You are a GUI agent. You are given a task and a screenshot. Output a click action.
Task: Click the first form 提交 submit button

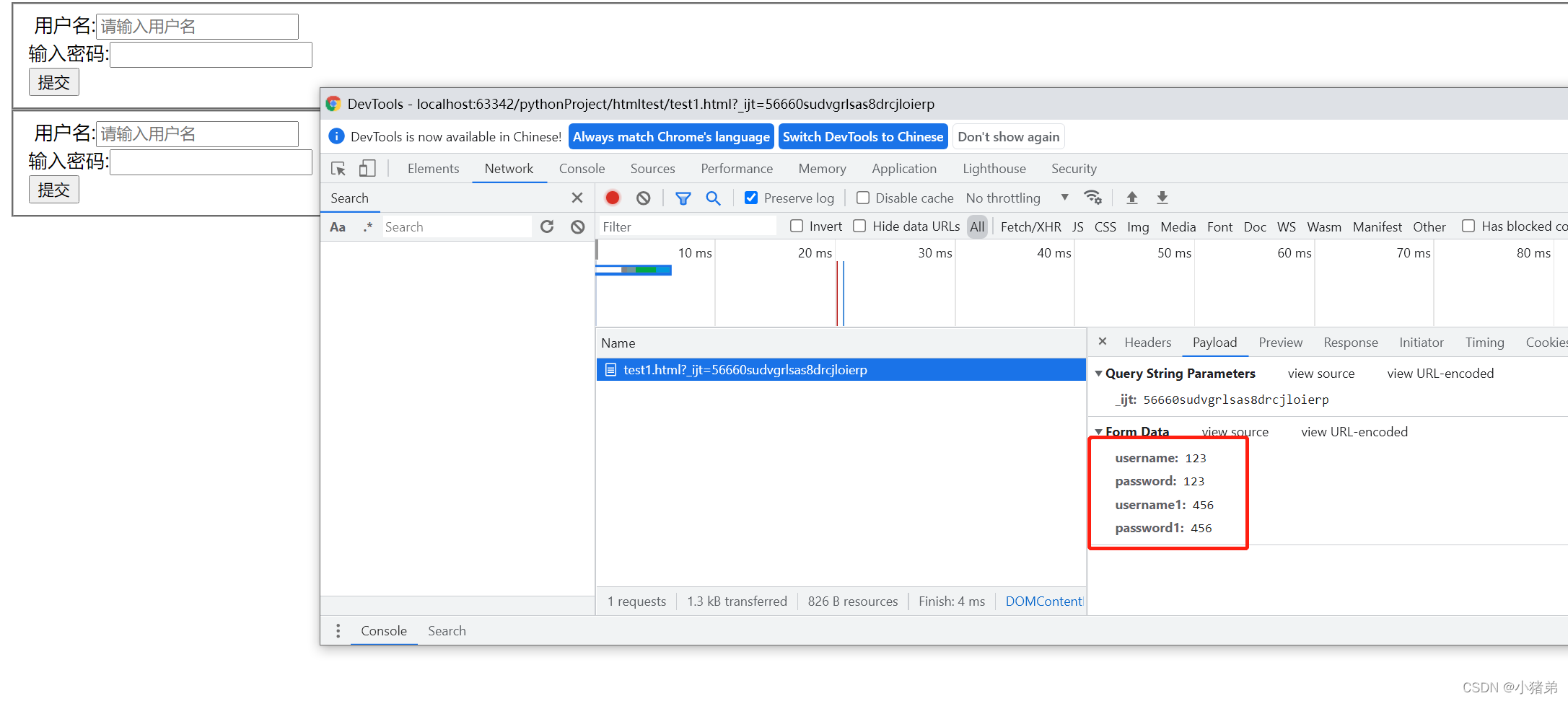pos(54,82)
